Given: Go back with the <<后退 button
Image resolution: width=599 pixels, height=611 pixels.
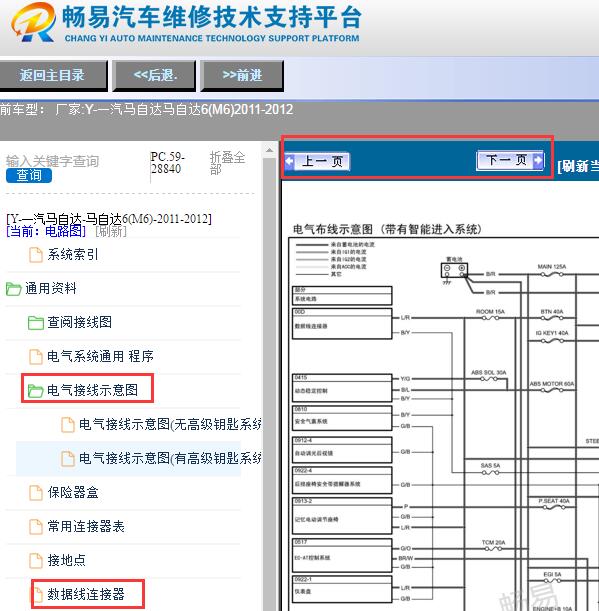Looking at the screenshot, I should (x=154, y=75).
